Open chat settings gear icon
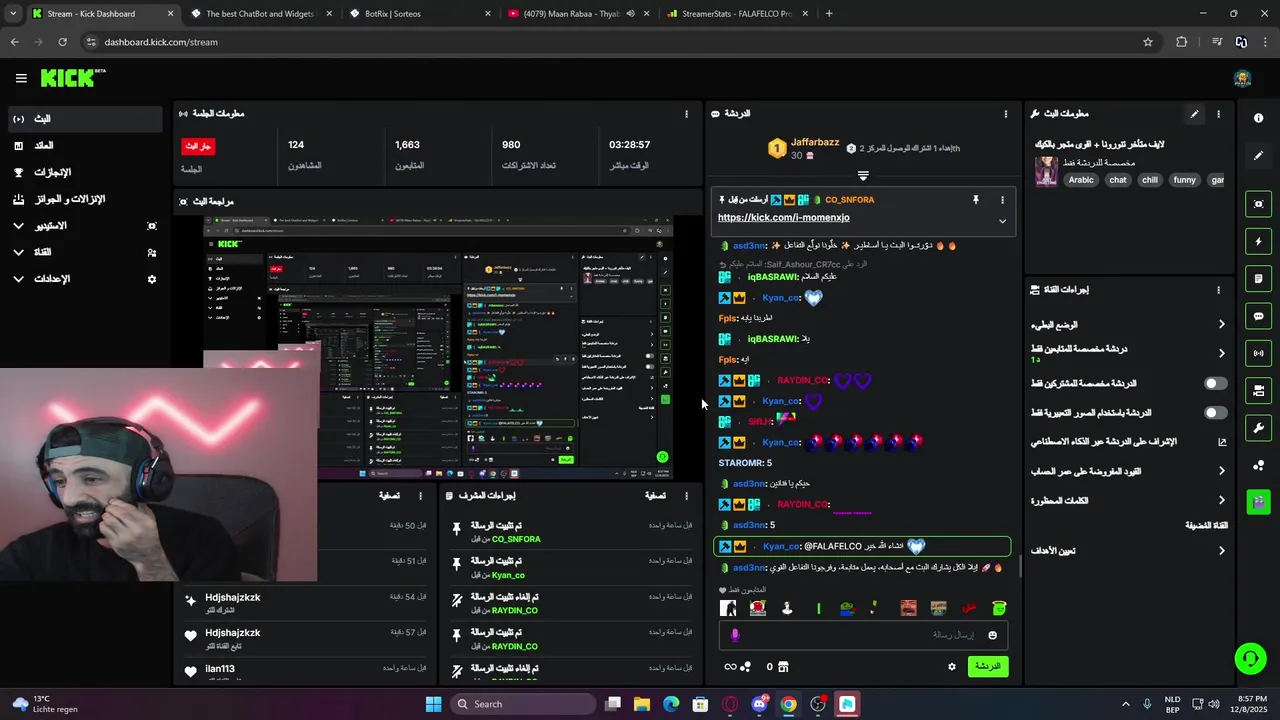Image resolution: width=1280 pixels, height=720 pixels. tap(952, 666)
